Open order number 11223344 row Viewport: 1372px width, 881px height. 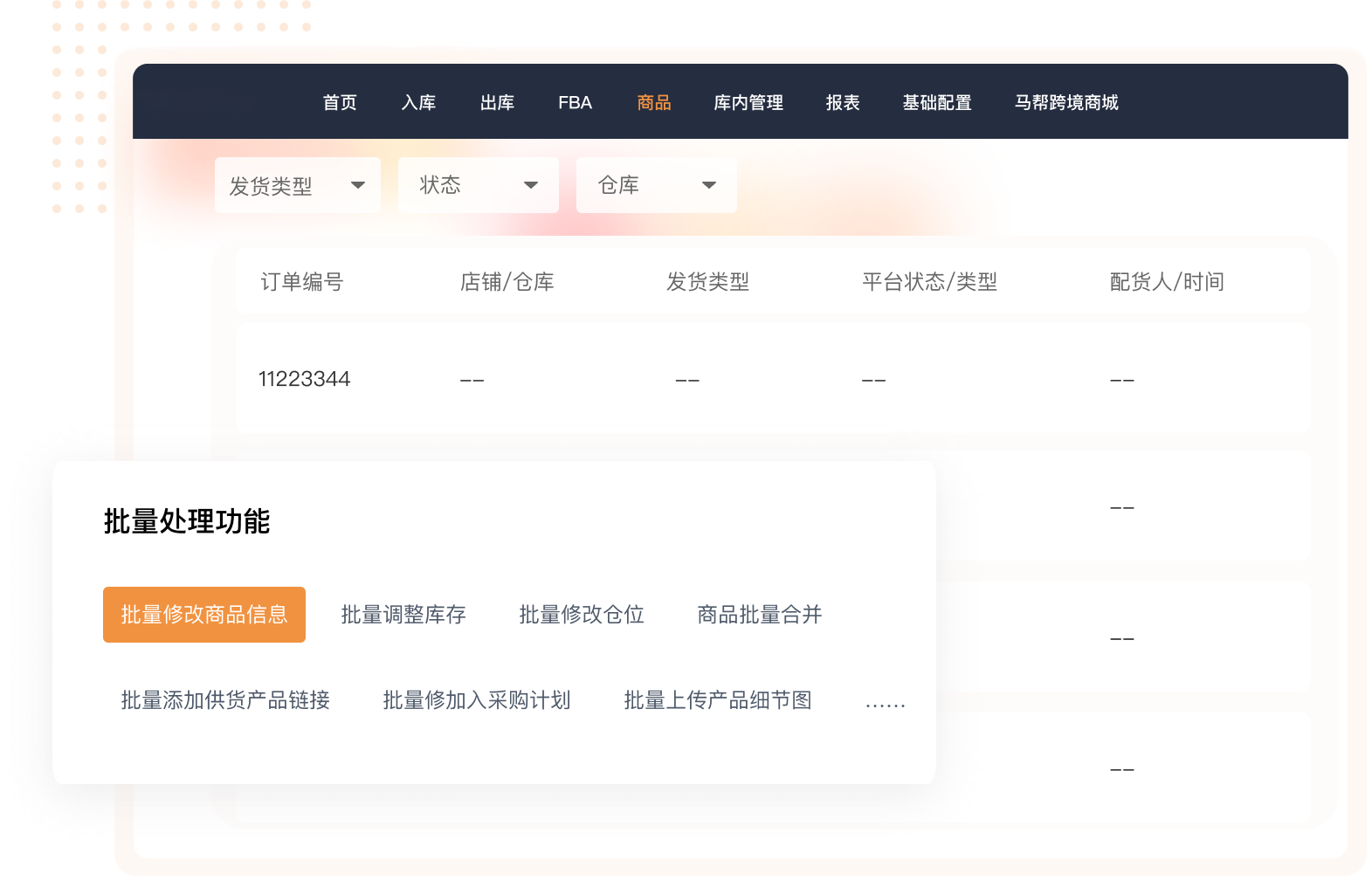[x=305, y=379]
